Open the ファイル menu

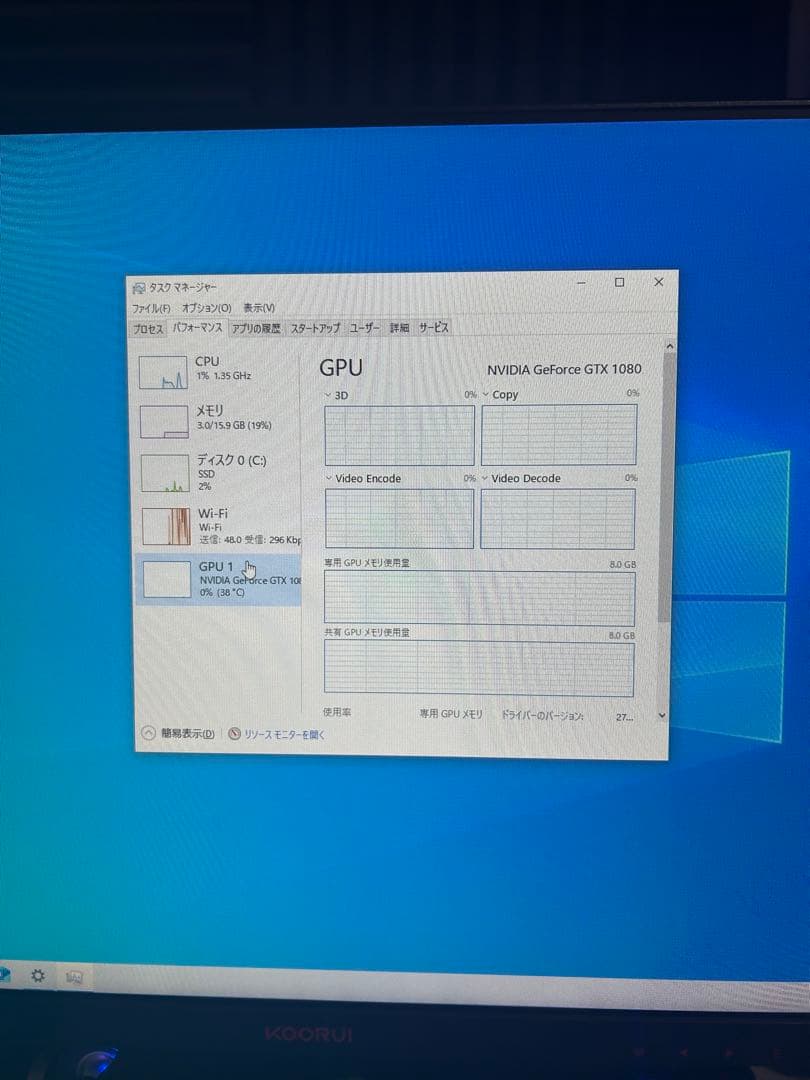(151, 308)
